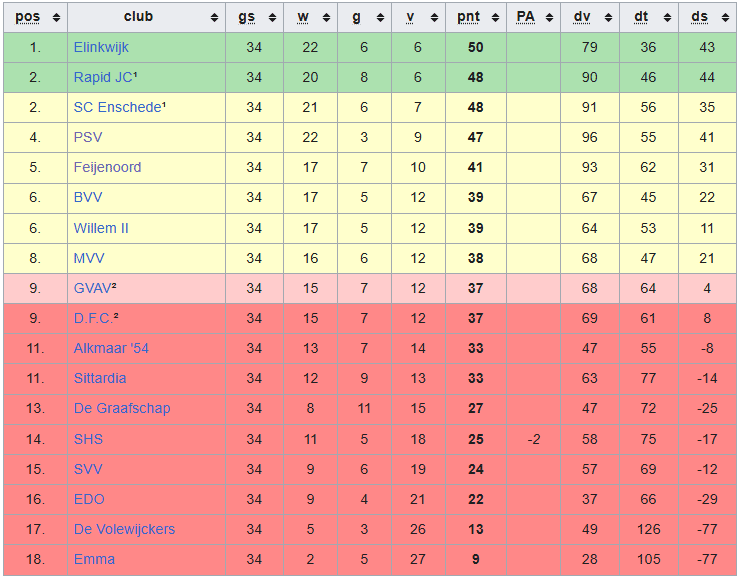
Task: Sort by points (pnt) column arrows
Action: coord(496,18)
